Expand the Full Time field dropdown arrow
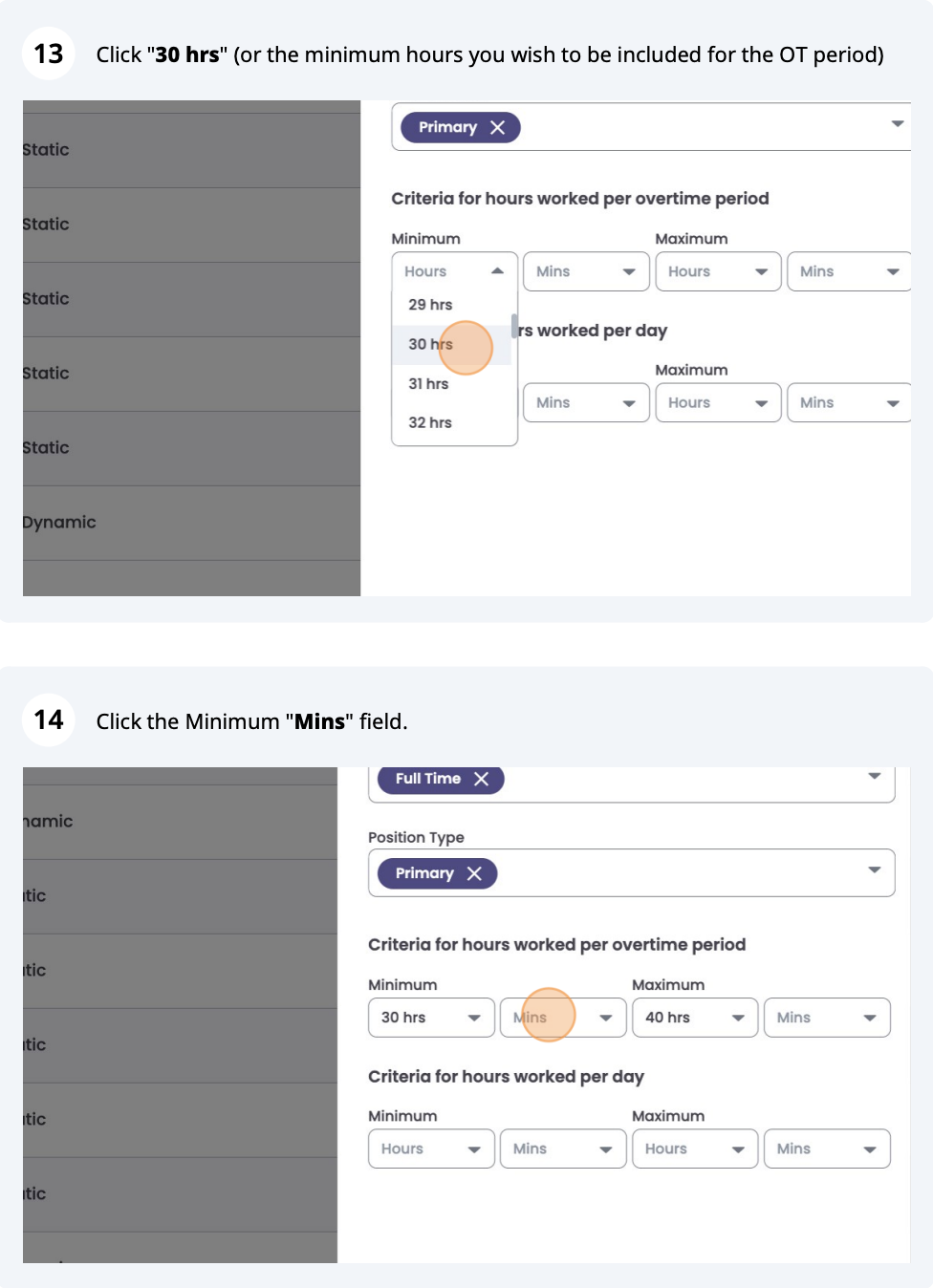The height and width of the screenshot is (1288, 933). pyautogui.click(x=874, y=776)
